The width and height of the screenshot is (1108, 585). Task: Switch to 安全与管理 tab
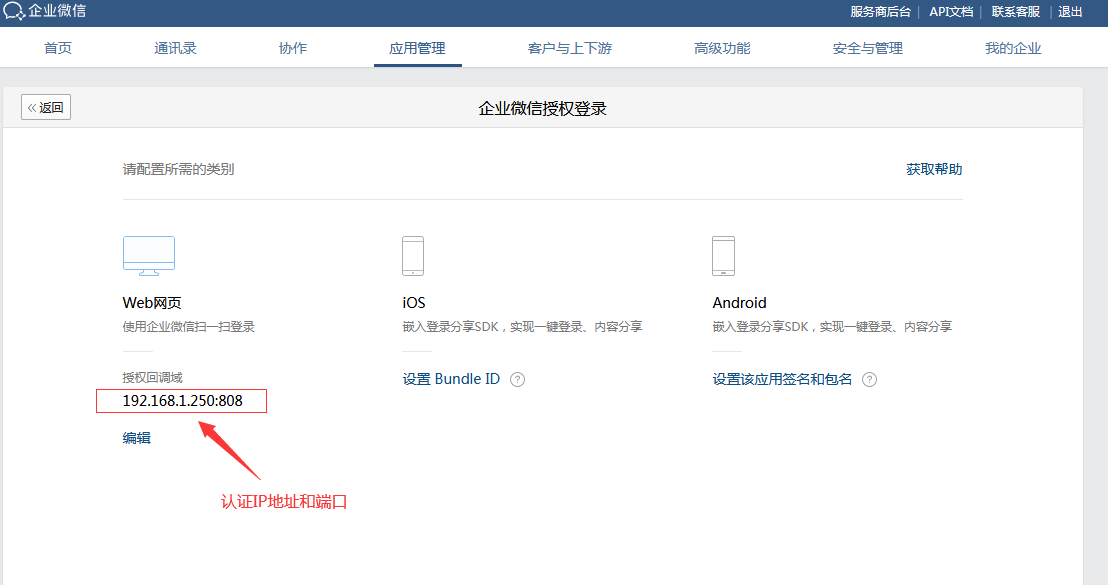867,48
